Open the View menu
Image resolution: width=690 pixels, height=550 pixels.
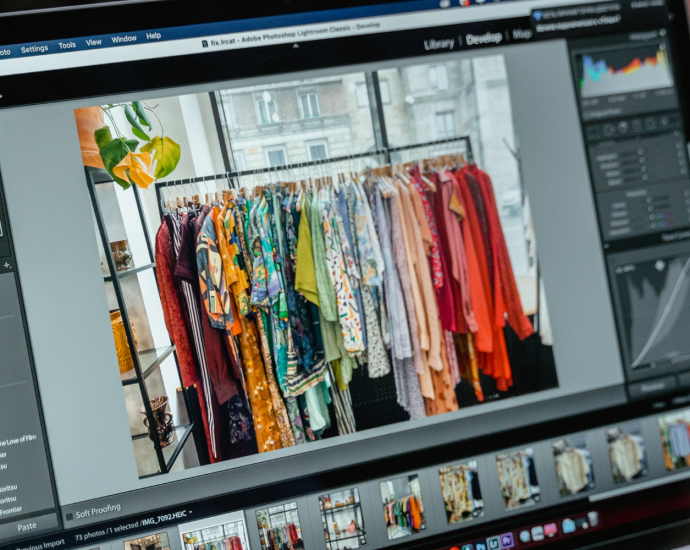pos(93,42)
